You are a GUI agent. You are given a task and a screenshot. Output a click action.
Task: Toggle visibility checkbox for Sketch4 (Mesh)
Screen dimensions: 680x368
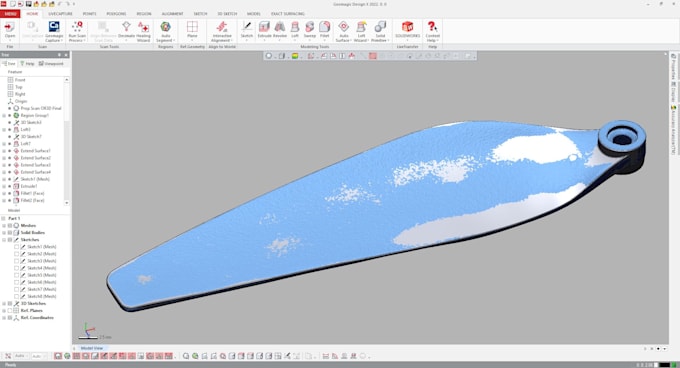(16, 268)
